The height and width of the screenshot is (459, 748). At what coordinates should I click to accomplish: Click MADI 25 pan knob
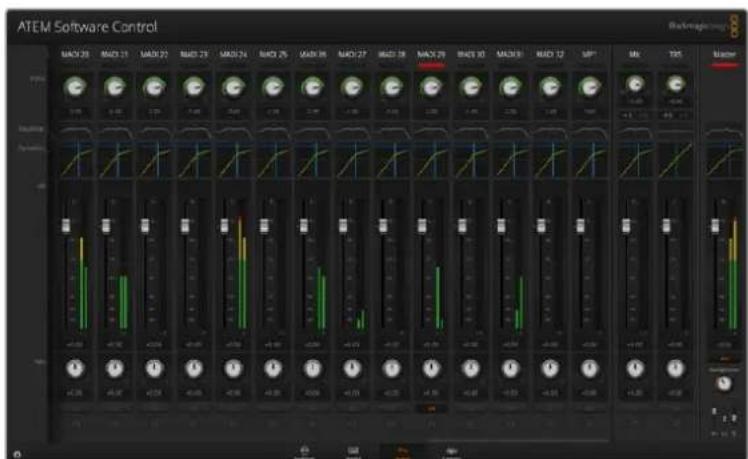click(273, 368)
